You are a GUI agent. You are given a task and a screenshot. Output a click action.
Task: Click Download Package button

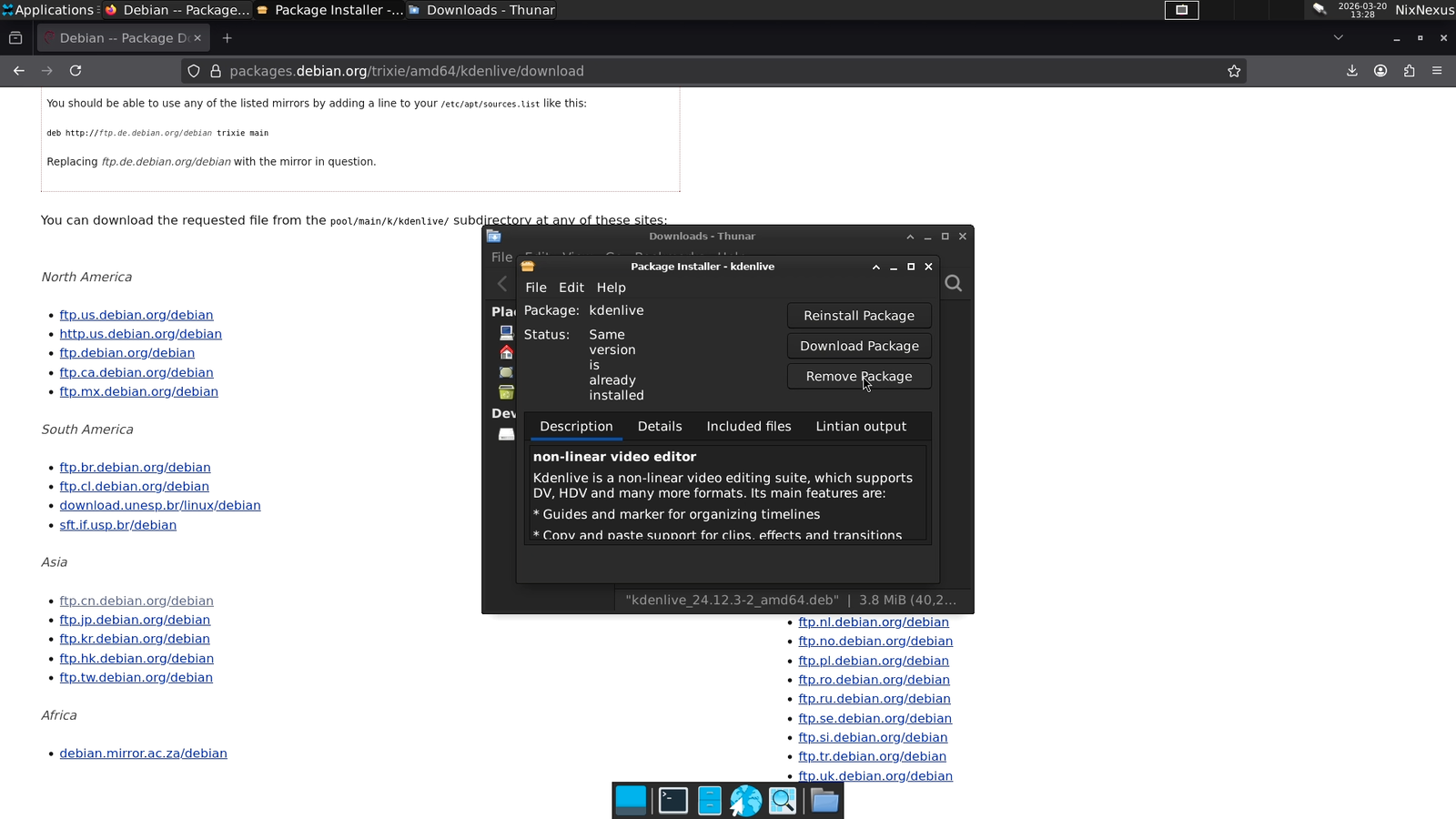[859, 346]
